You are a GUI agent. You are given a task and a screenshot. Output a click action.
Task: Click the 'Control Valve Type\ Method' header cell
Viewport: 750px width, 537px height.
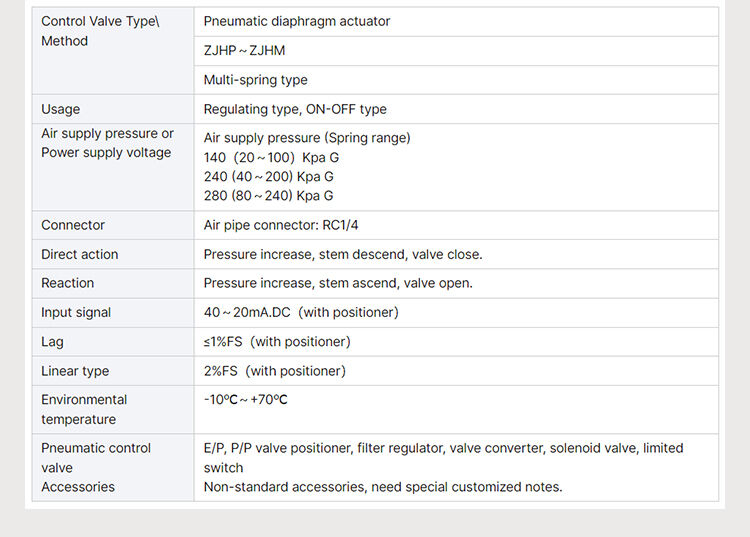click(x=113, y=51)
